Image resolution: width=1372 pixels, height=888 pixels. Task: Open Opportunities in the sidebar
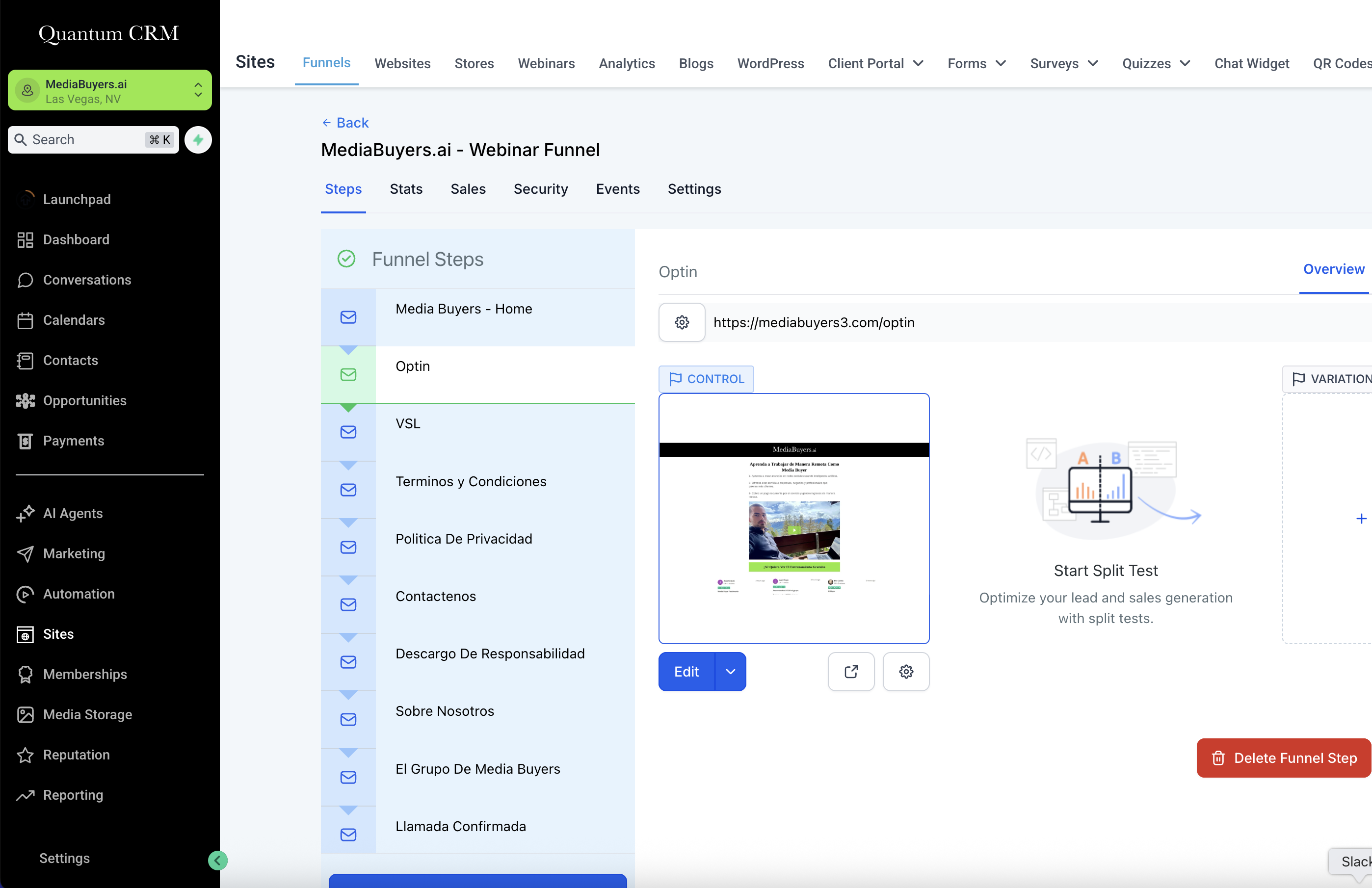(x=84, y=400)
